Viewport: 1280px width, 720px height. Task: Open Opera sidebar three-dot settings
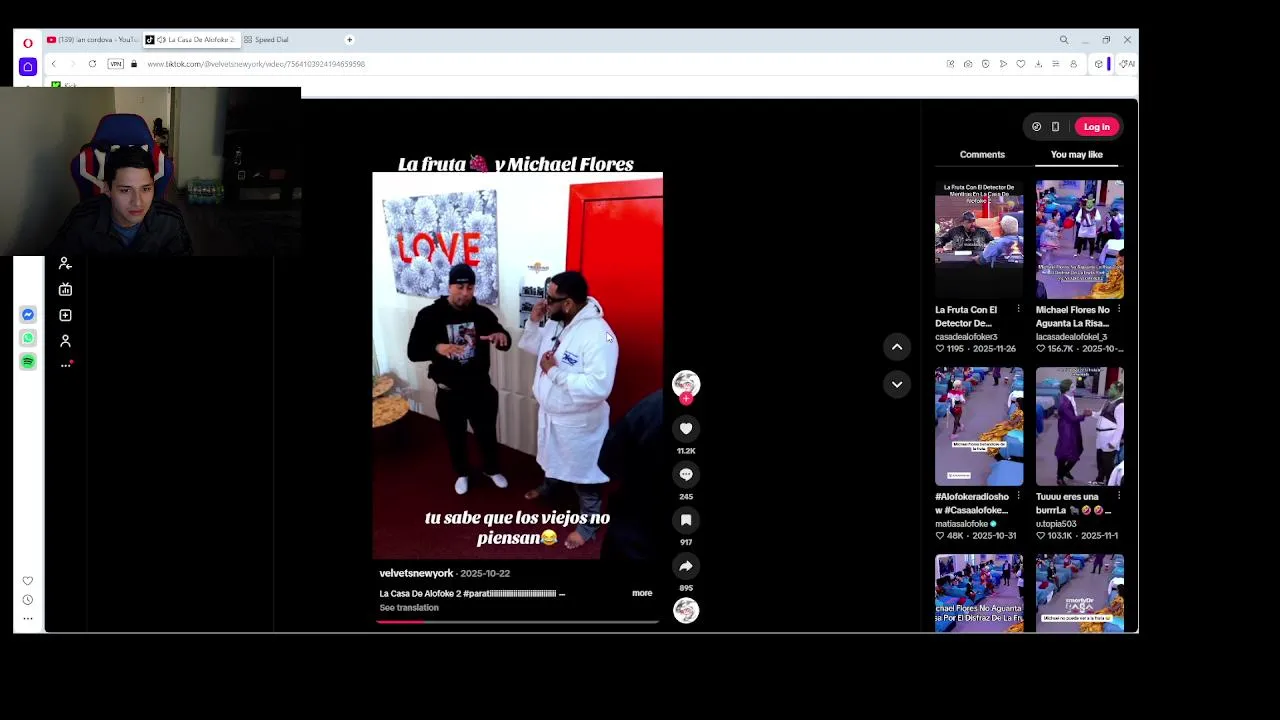coord(28,619)
